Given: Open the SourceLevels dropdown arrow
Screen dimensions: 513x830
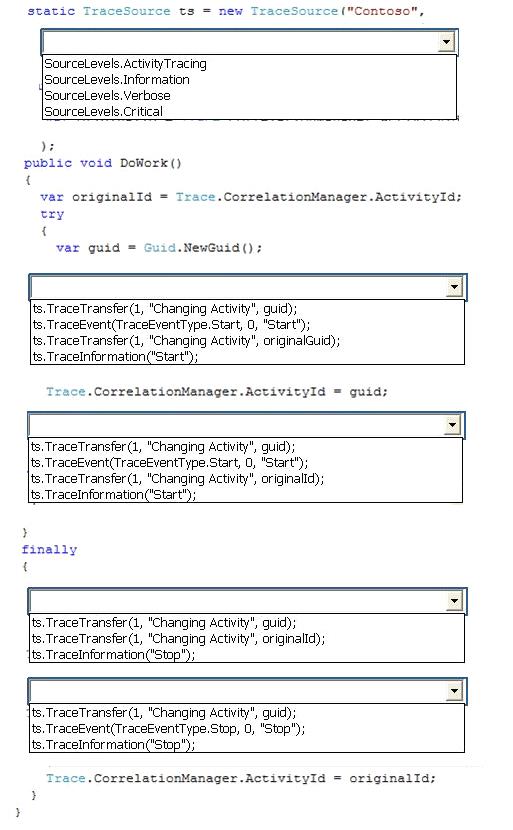Looking at the screenshot, I should coord(446,41).
